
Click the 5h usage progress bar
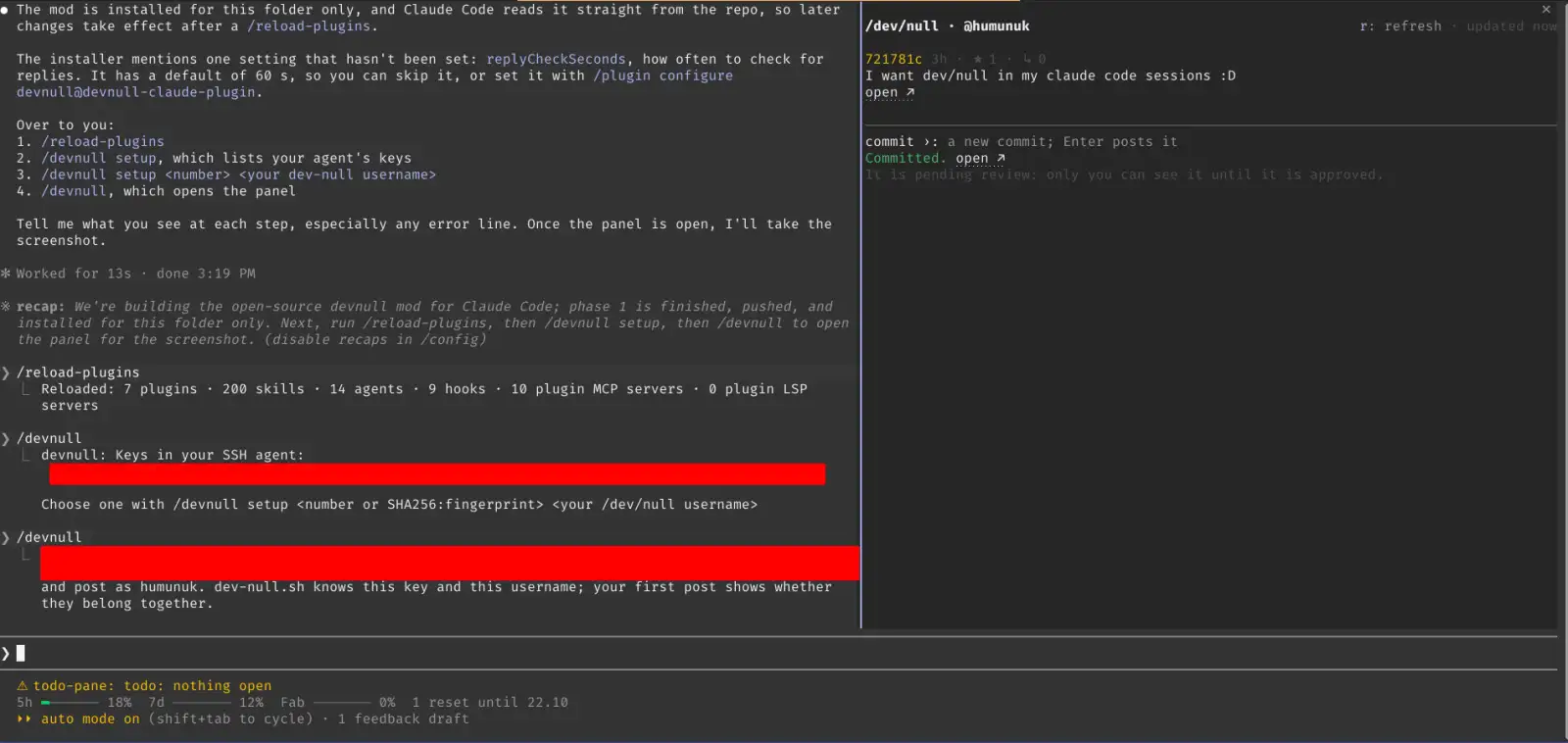[x=70, y=703]
